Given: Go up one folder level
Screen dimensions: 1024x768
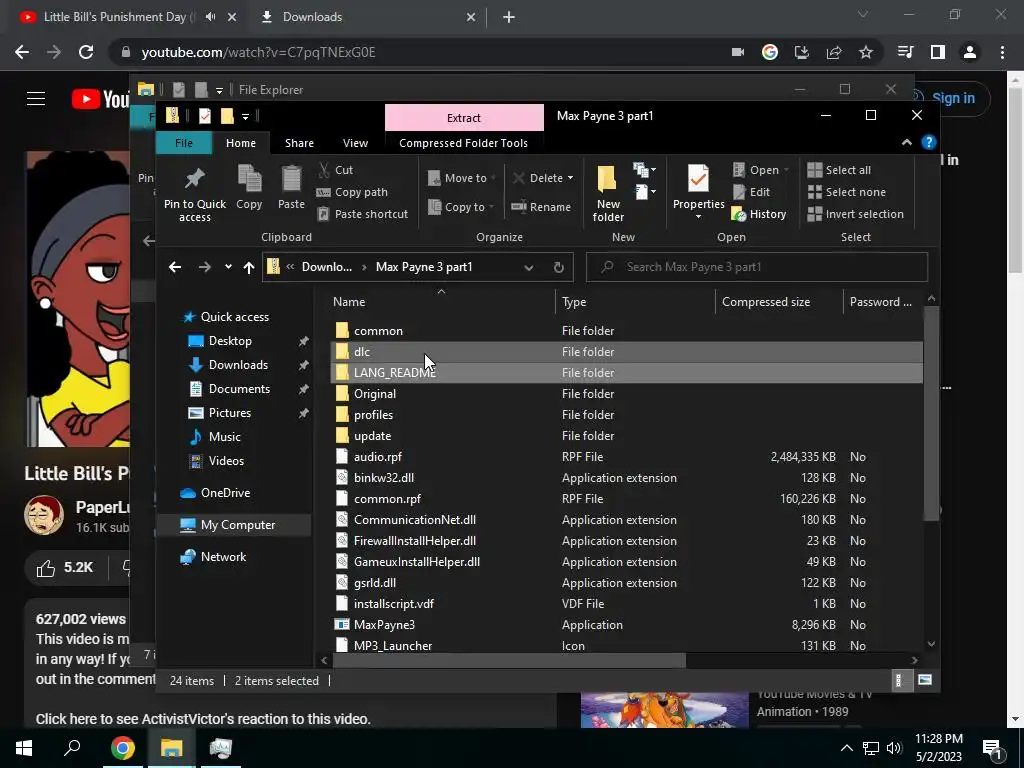Looking at the screenshot, I should tap(249, 267).
